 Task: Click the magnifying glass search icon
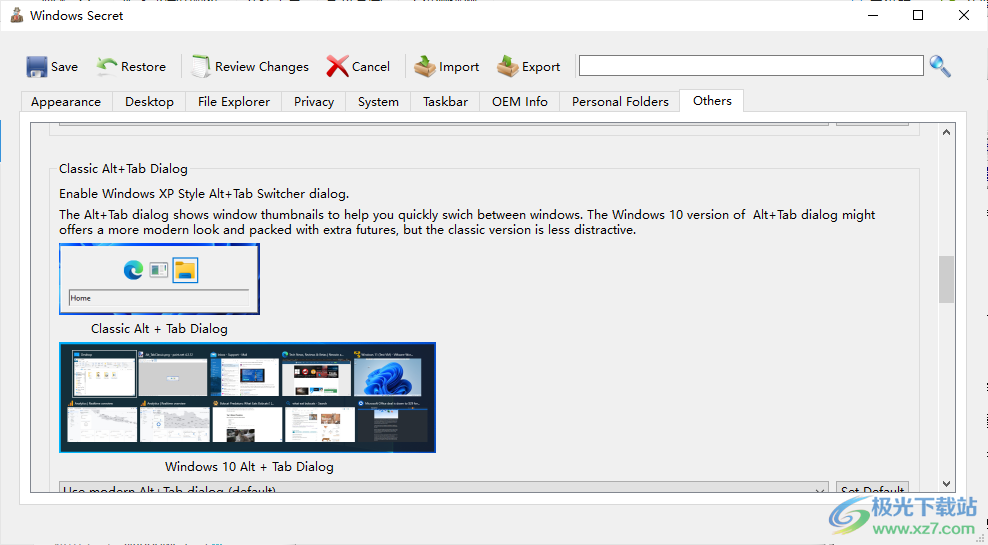[x=940, y=66]
